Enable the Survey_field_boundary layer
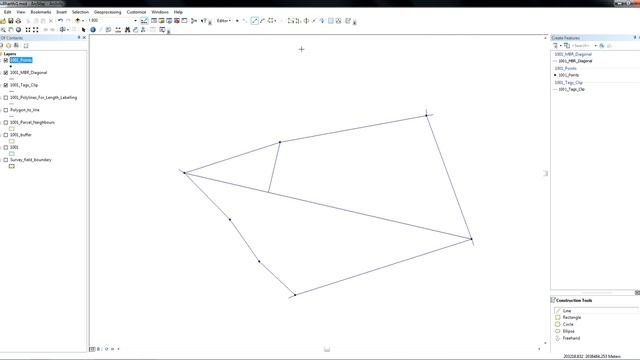 click(x=6, y=160)
